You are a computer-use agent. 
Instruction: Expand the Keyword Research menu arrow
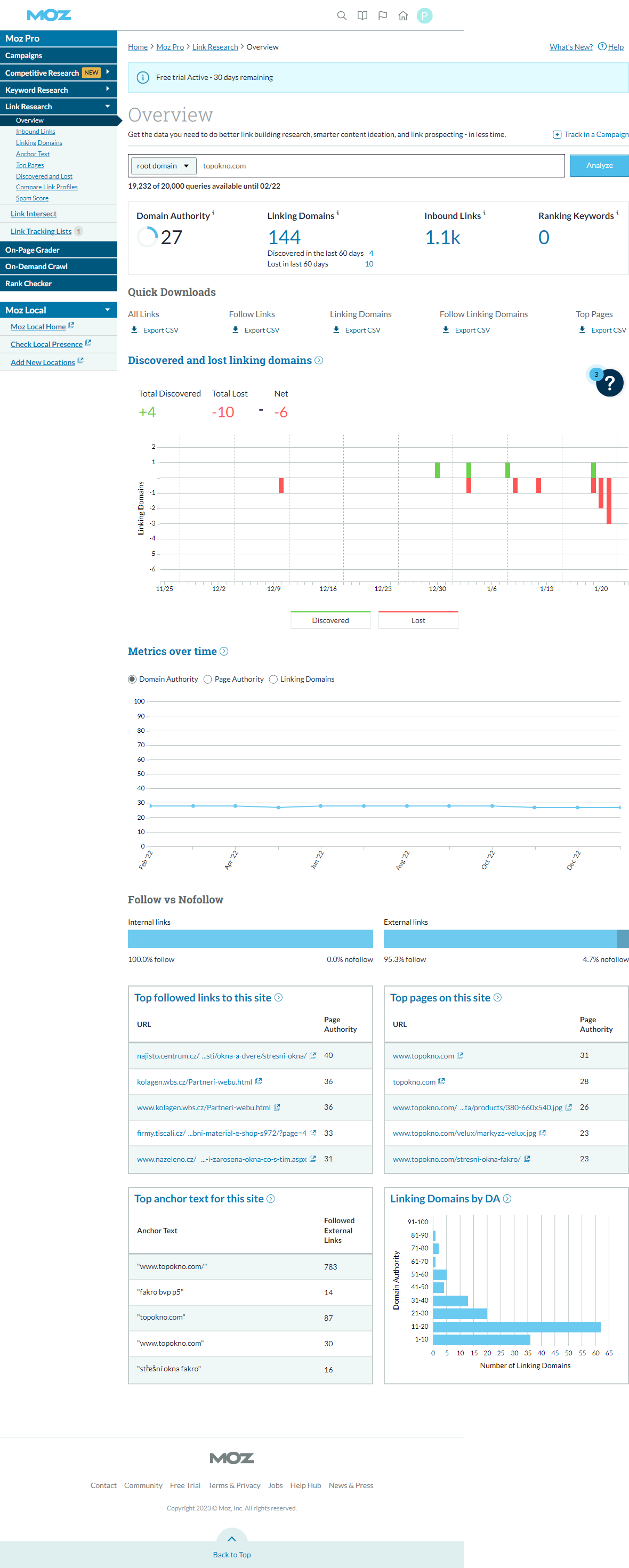108,90
